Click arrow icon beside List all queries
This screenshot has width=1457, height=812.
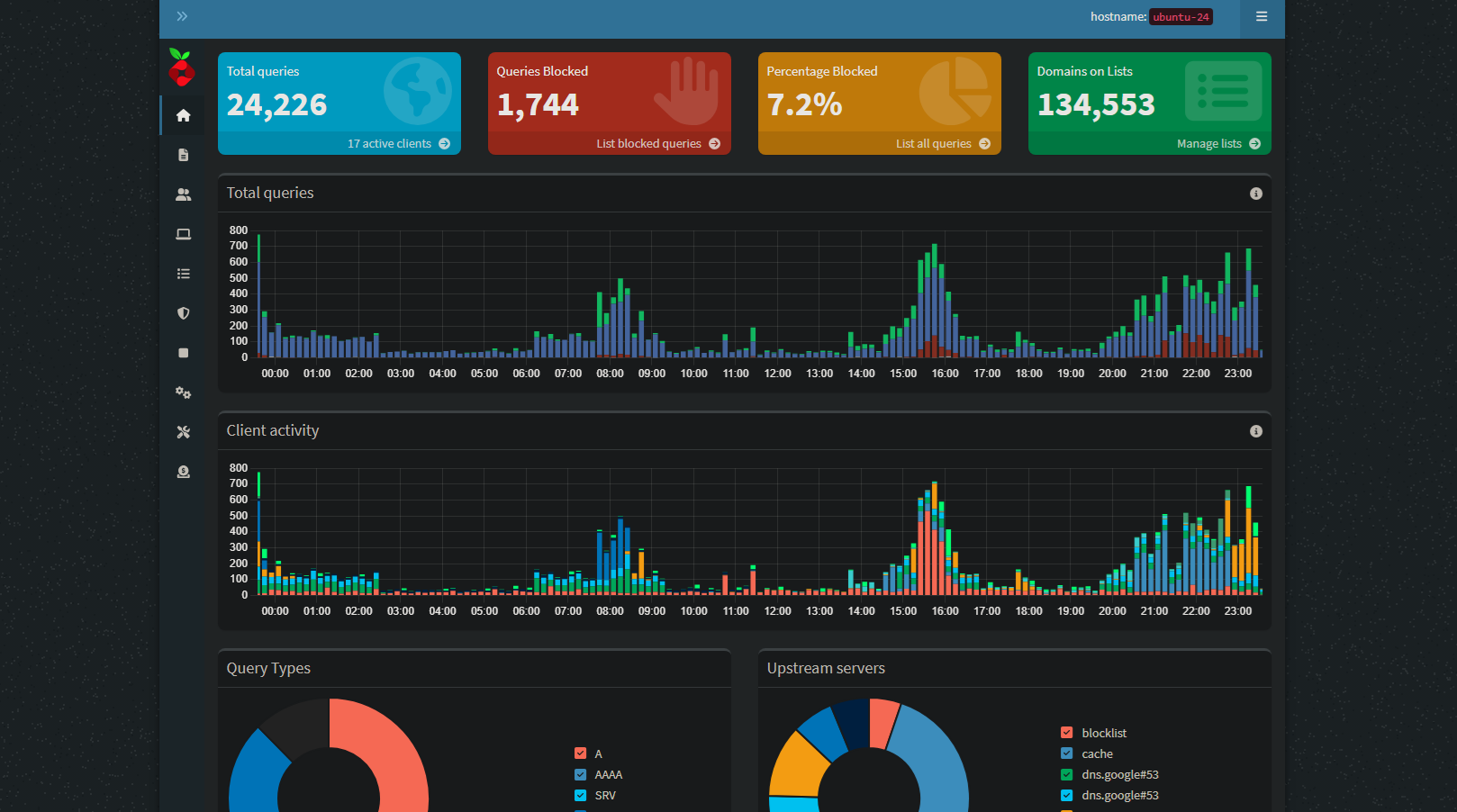[x=984, y=143]
